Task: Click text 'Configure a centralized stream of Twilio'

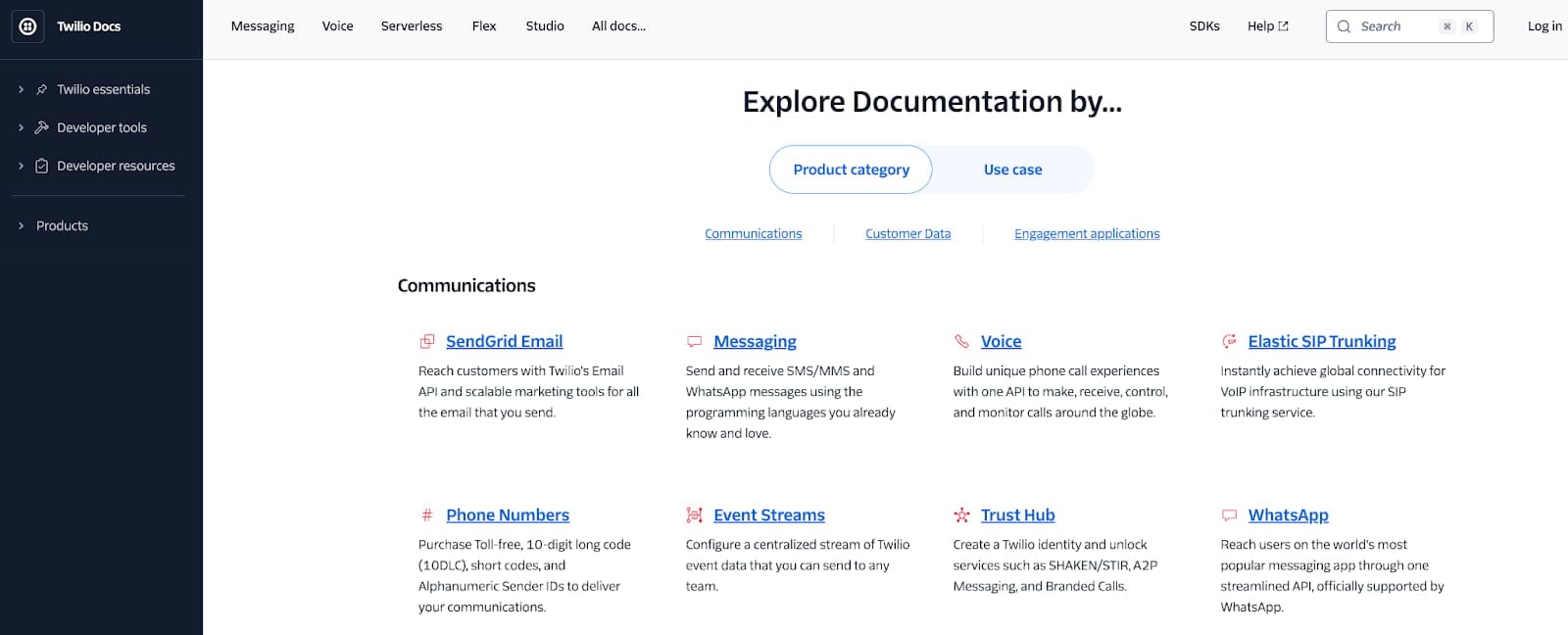Action: (x=798, y=544)
